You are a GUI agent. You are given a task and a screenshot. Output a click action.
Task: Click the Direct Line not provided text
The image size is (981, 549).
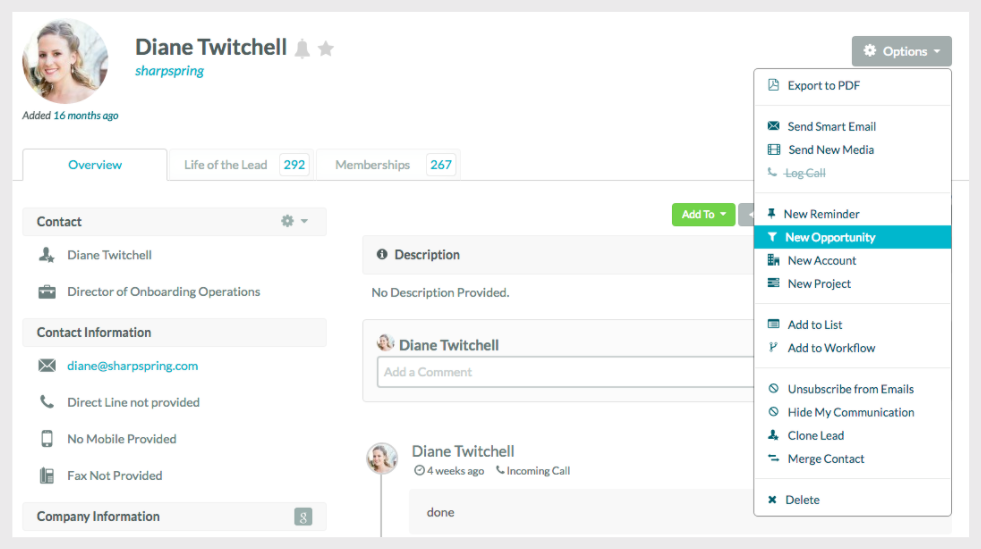coord(133,402)
